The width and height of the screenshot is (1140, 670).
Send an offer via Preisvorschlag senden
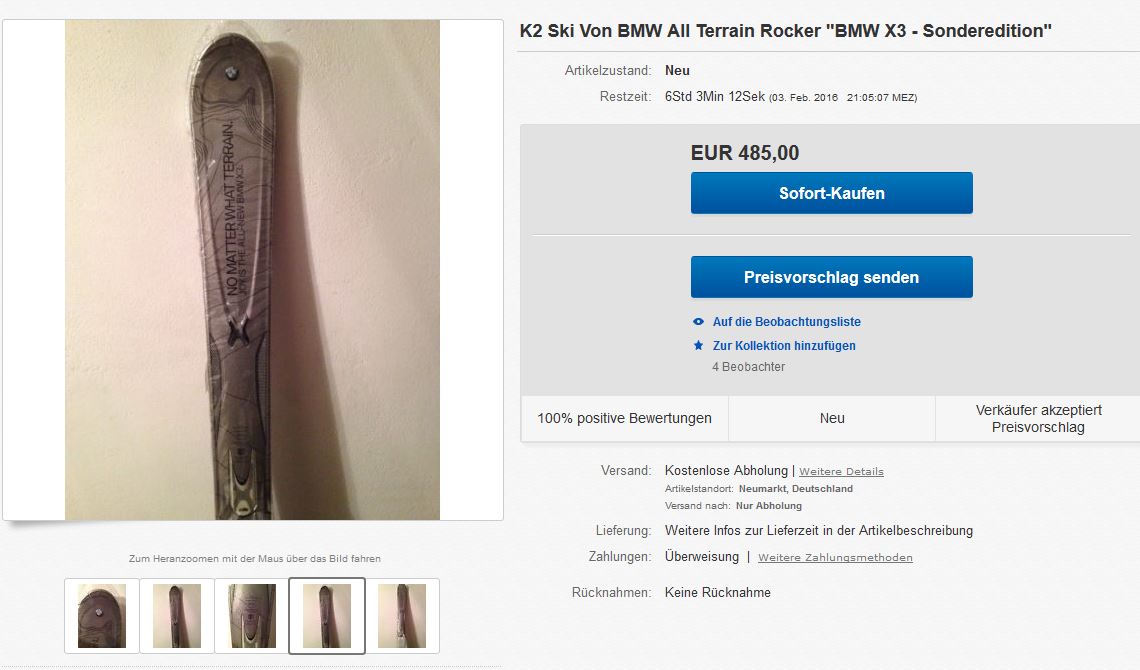[832, 277]
